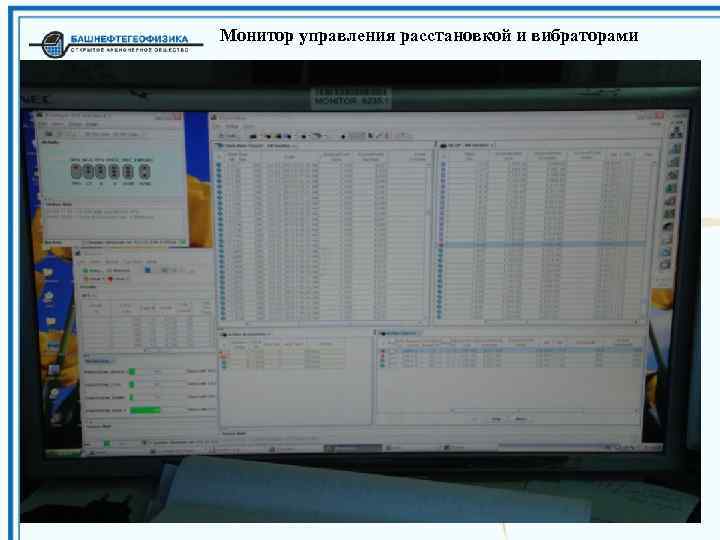The height and width of the screenshot is (540, 720).
Task: Click the blue save icon in the lower-left window
Action: (x=148, y=270)
